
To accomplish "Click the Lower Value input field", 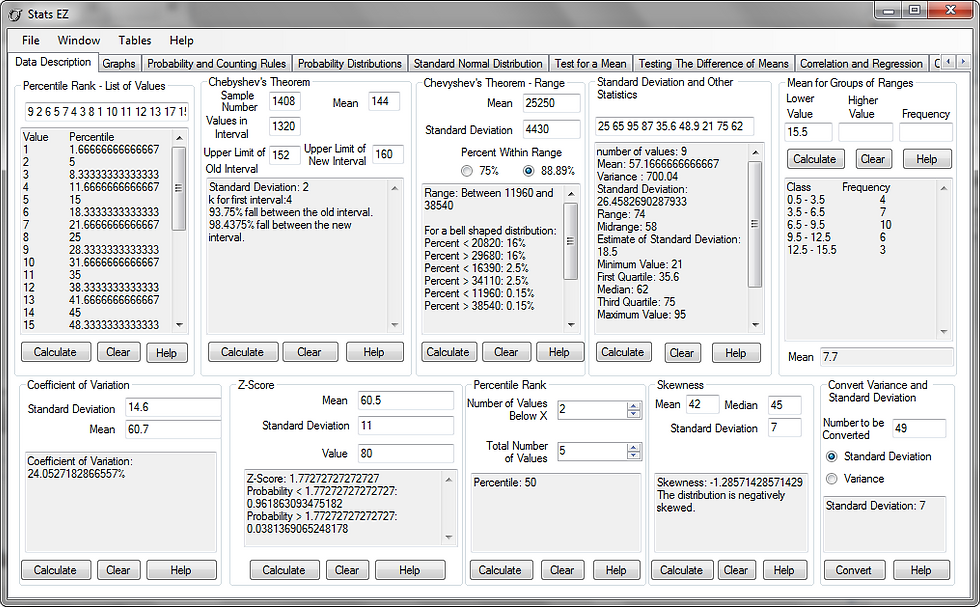I will tap(809, 132).
